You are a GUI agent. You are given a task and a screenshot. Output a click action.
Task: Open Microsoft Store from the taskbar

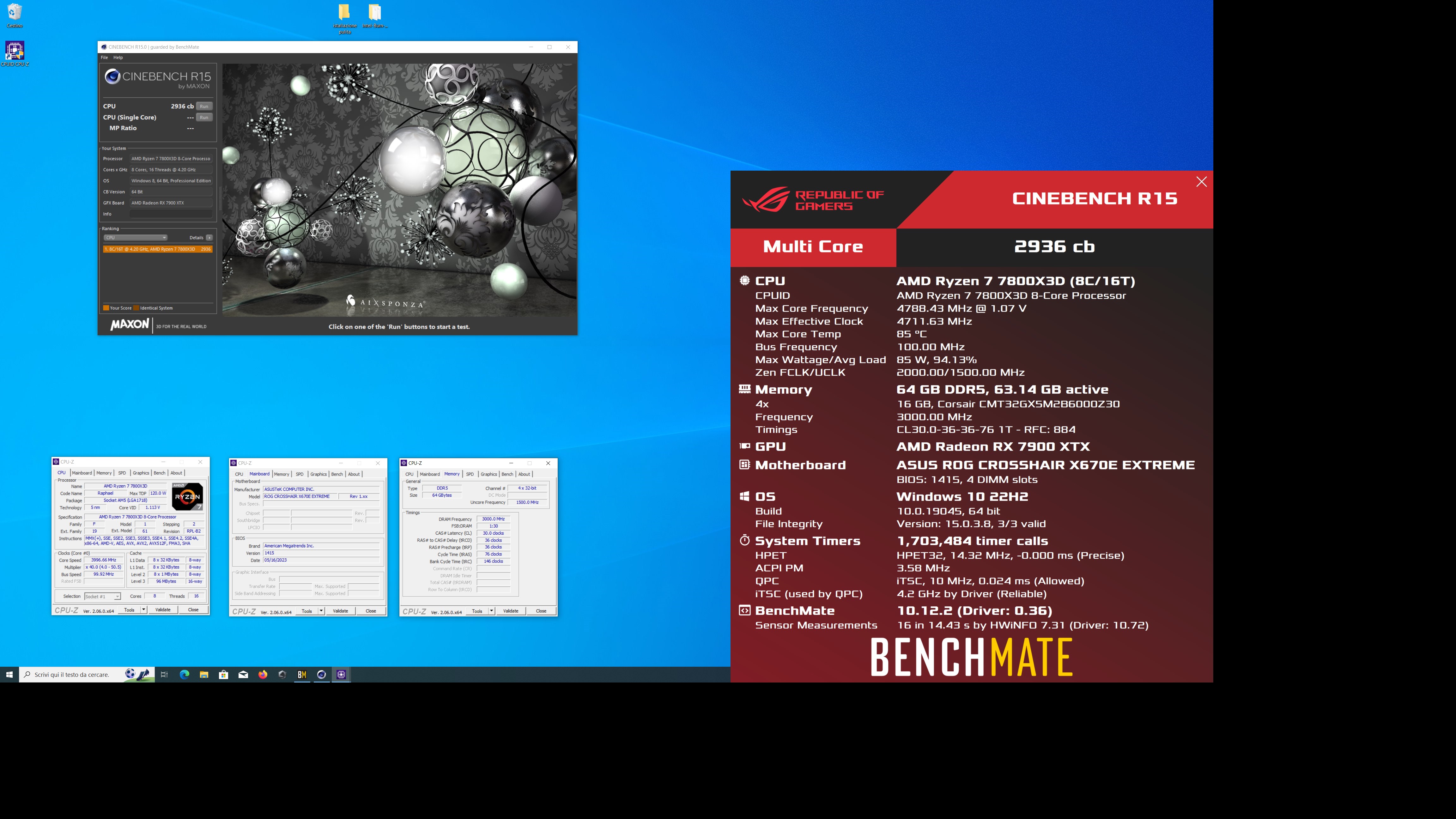point(224,674)
